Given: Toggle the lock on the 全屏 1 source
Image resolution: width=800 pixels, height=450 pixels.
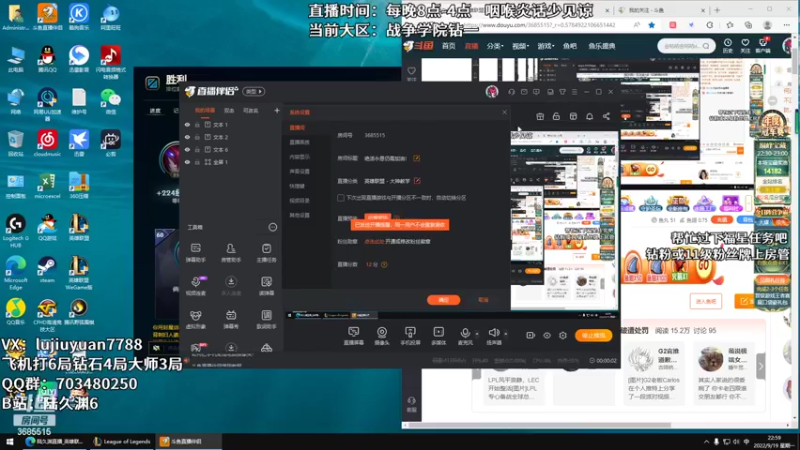Looking at the screenshot, I should pyautogui.click(x=197, y=162).
